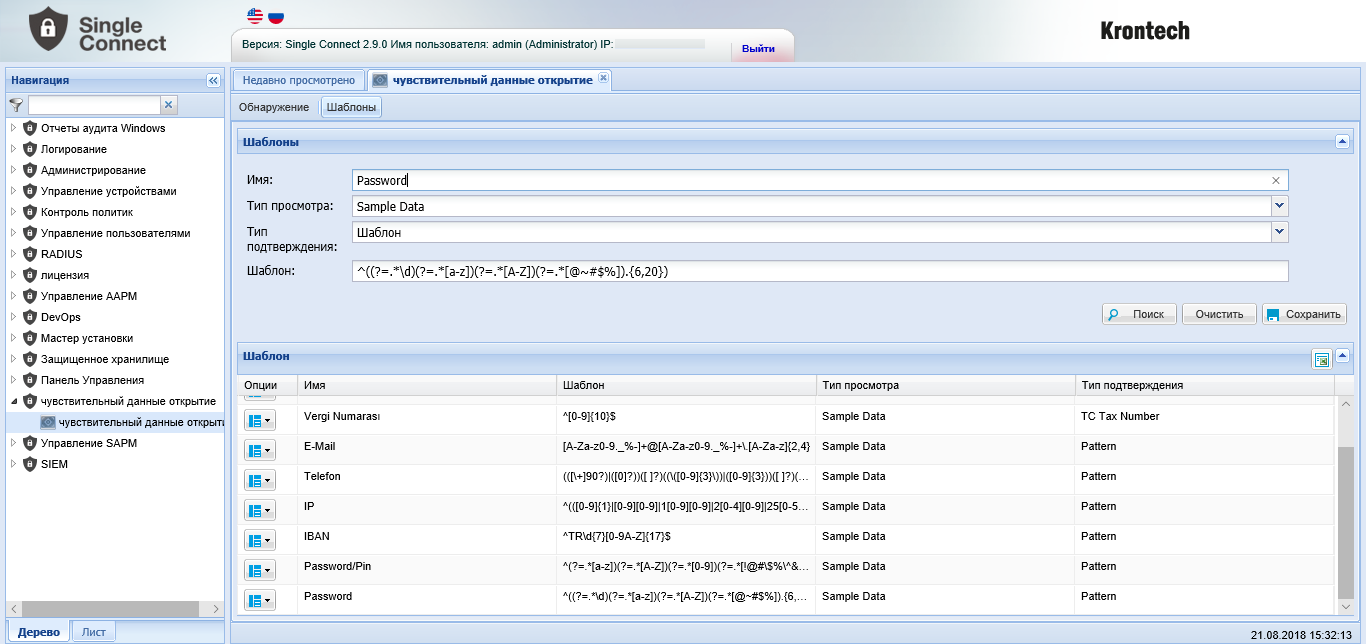Sort grid by Тип просмотра column header
The width and height of the screenshot is (1366, 644).
tap(945, 385)
